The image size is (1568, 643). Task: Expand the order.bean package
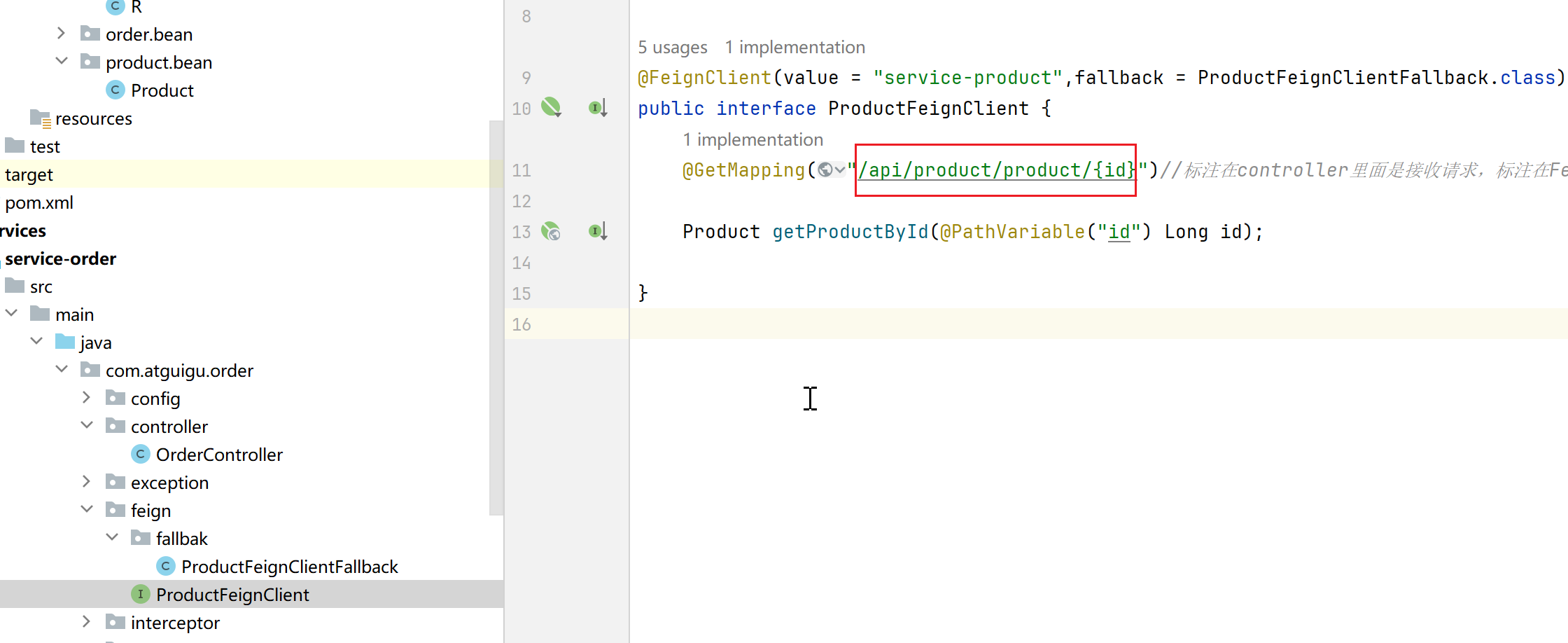pyautogui.click(x=61, y=33)
